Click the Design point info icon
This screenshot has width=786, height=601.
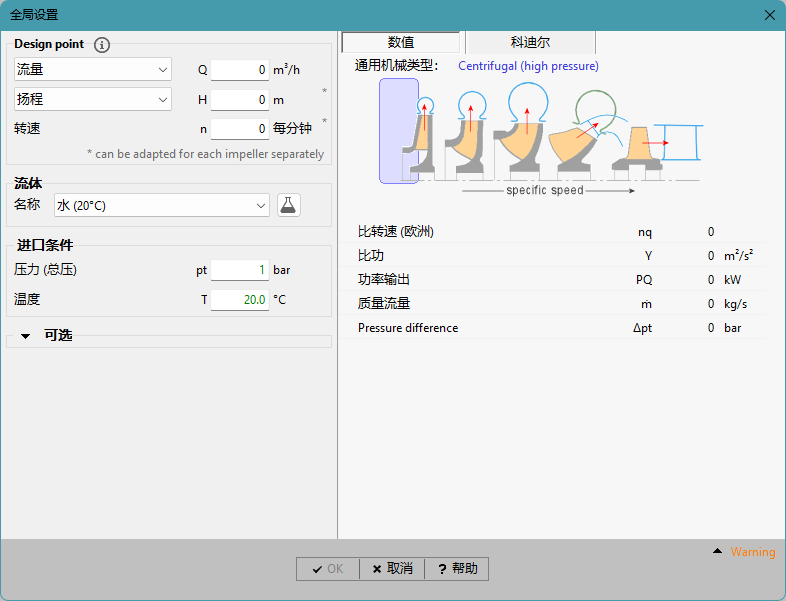click(101, 45)
